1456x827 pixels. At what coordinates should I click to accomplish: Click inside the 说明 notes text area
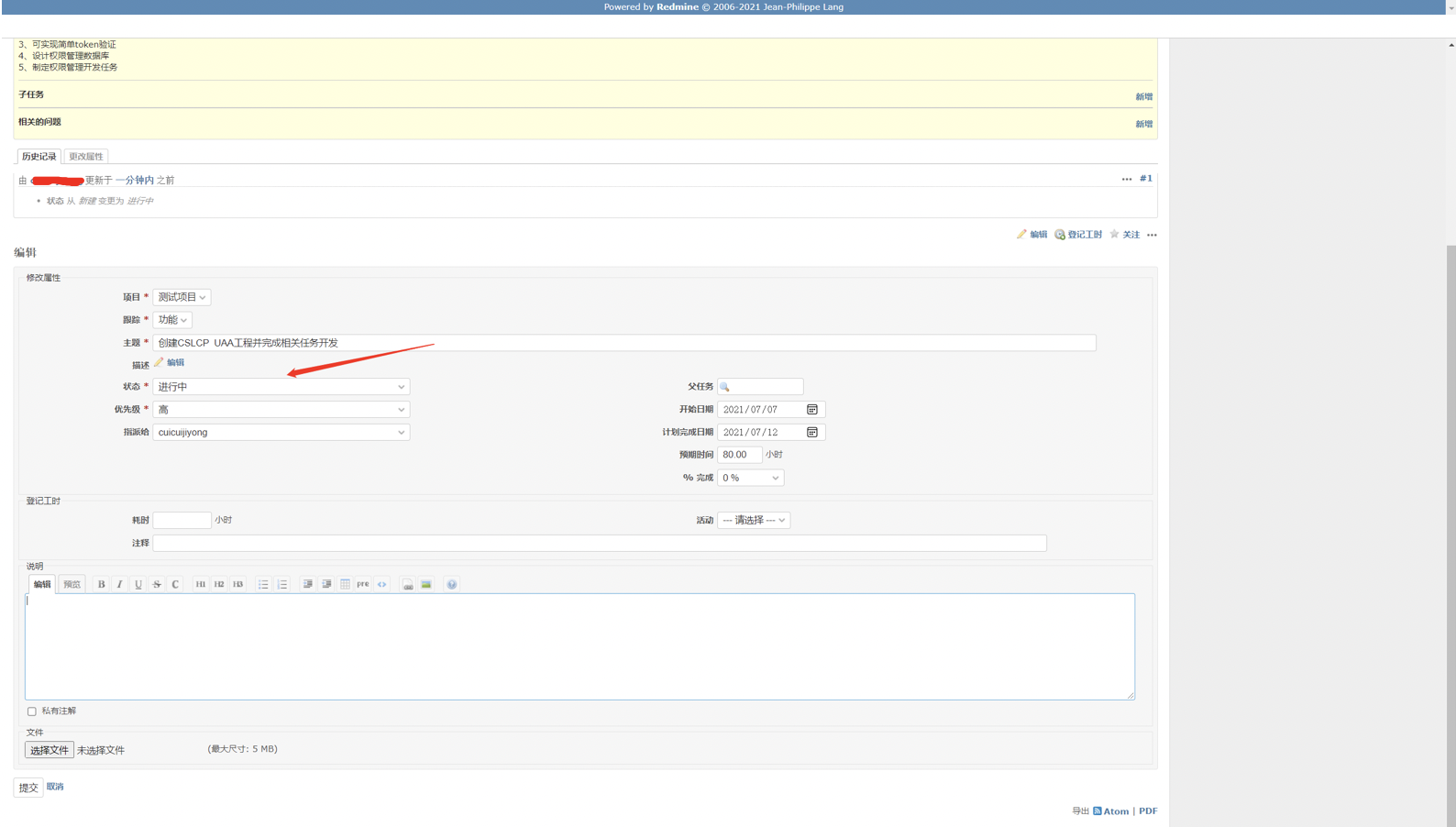[579, 646]
